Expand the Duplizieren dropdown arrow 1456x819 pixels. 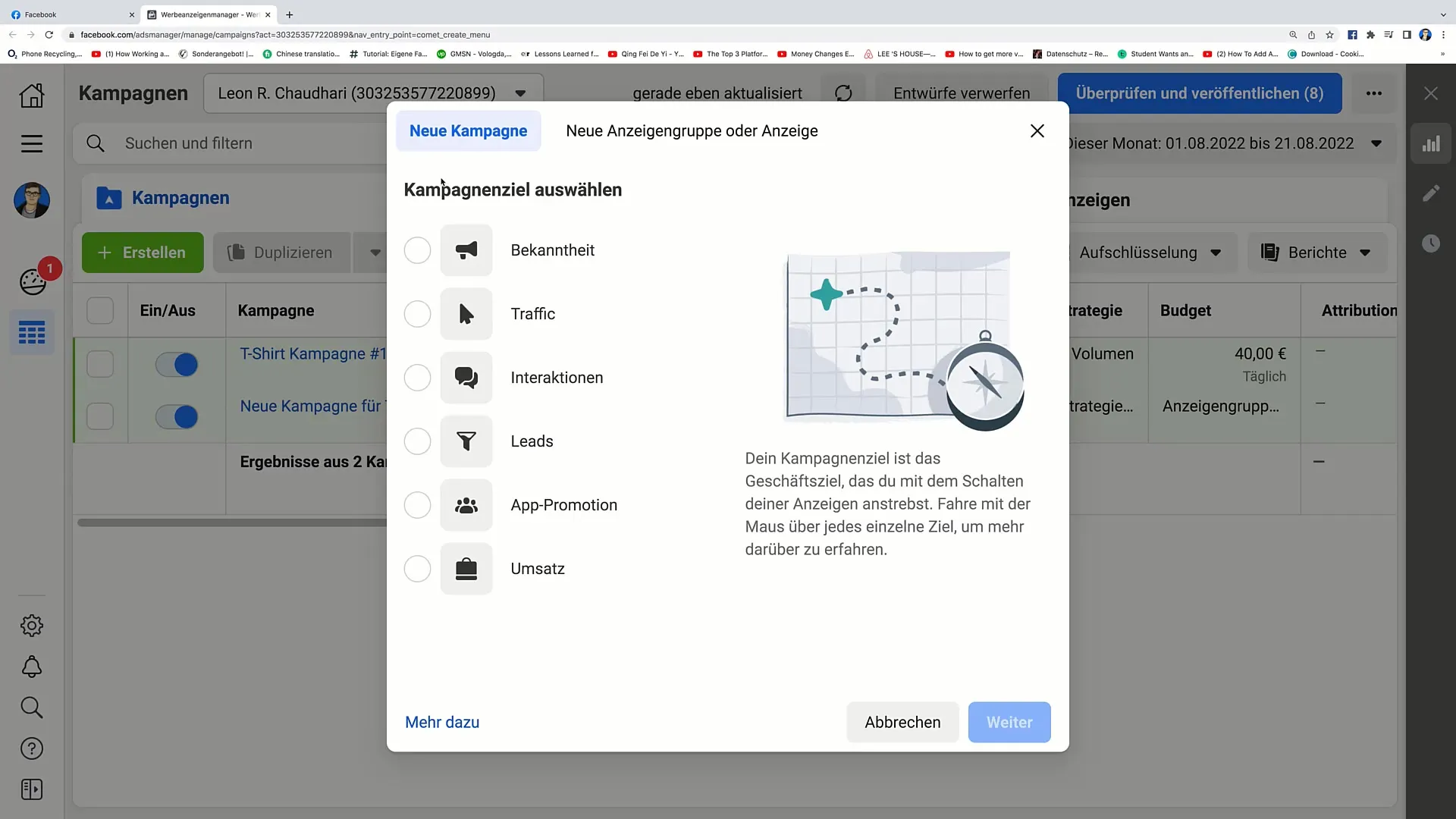pyautogui.click(x=375, y=253)
